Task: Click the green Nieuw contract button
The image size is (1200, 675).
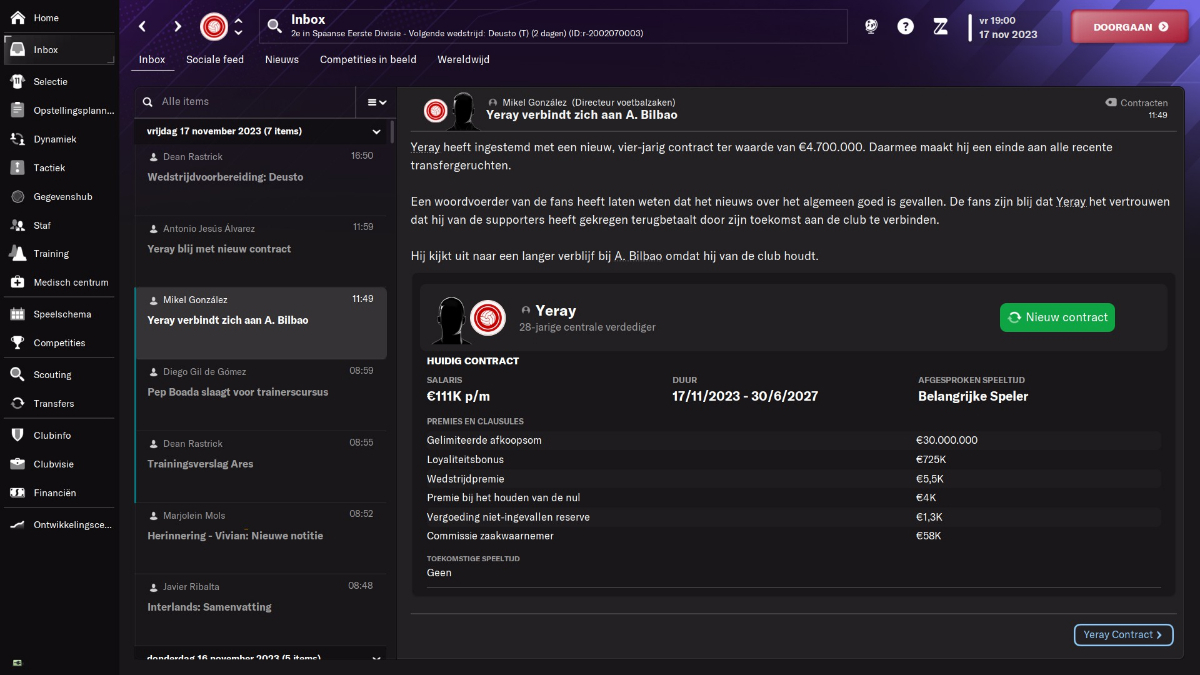Action: coord(1057,317)
